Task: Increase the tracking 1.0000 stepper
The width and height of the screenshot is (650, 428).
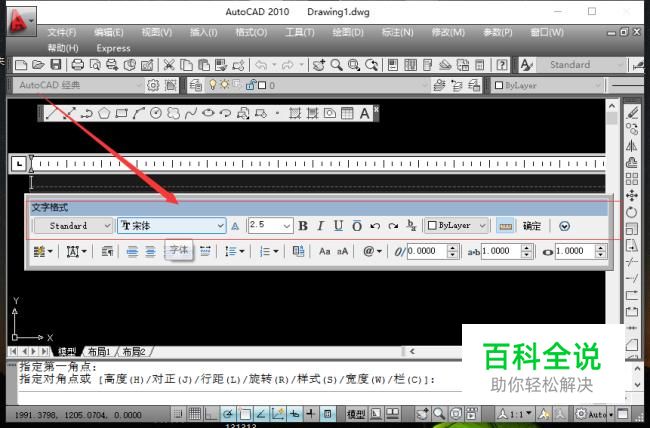Action: pyautogui.click(x=526, y=248)
